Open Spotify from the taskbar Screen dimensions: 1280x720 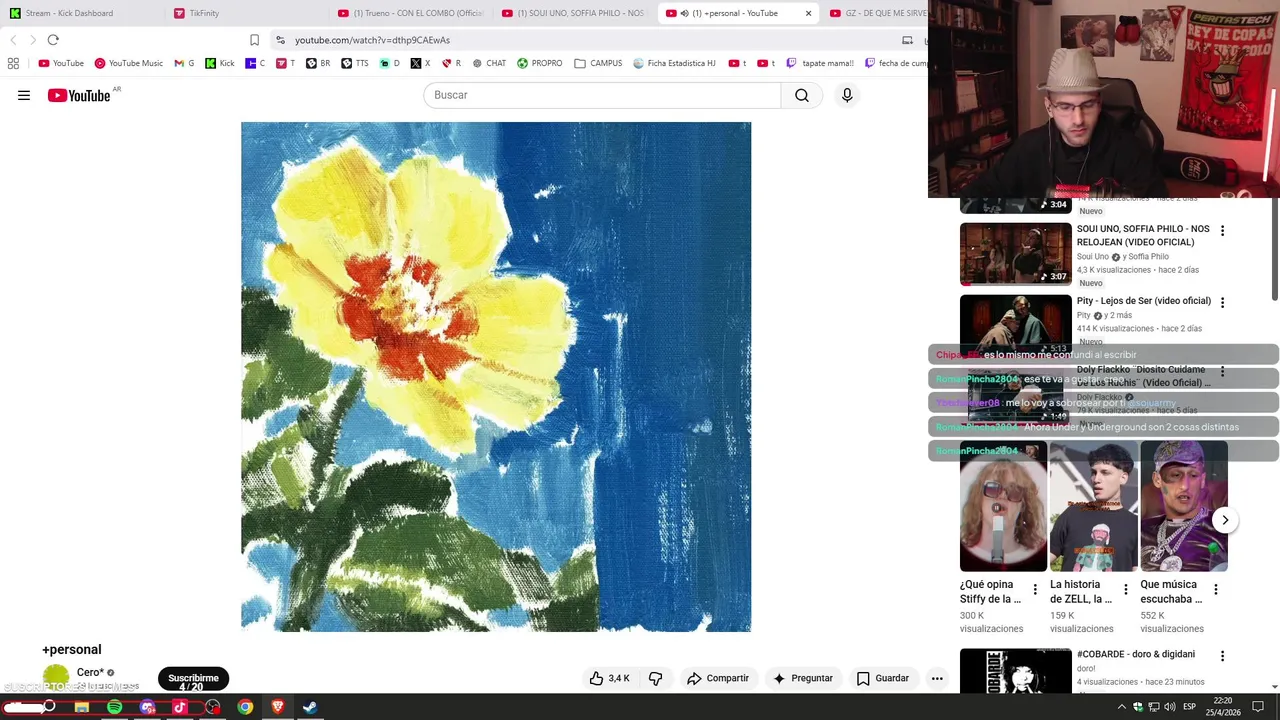coord(115,707)
